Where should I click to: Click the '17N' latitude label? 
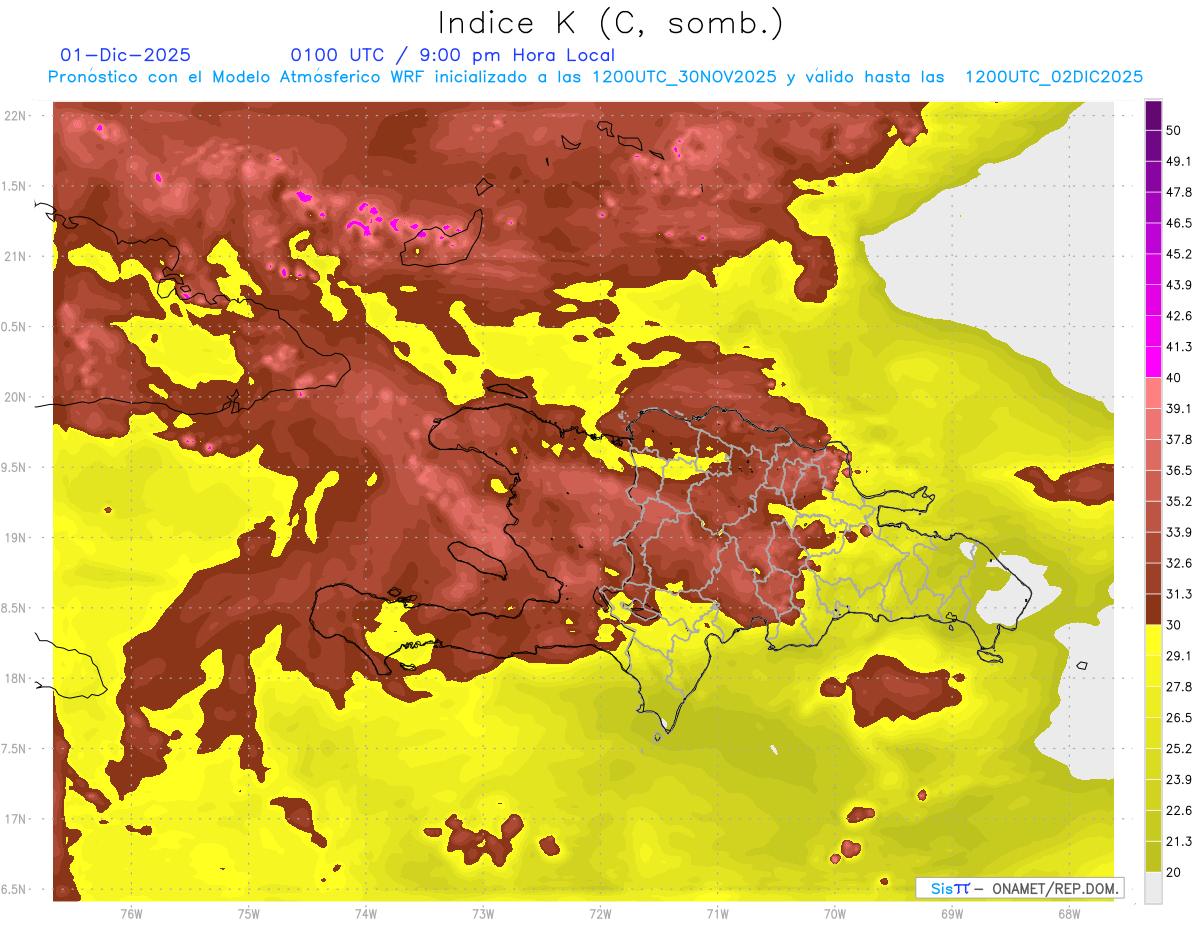(17, 819)
